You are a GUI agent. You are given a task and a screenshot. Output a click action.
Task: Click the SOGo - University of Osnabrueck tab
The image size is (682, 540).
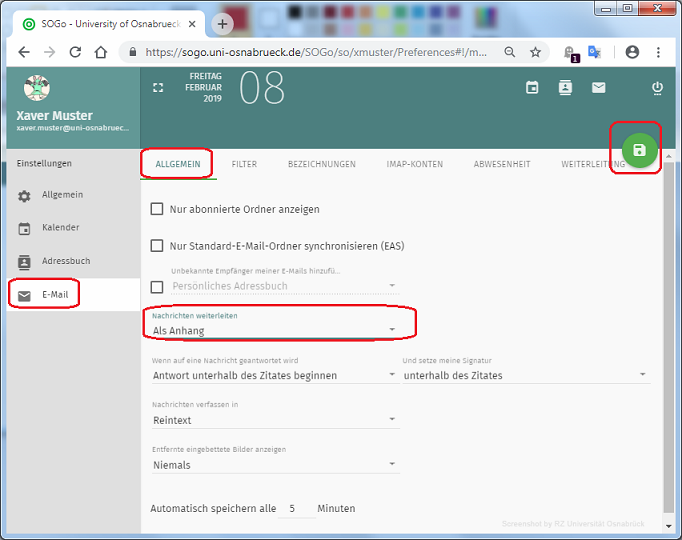point(109,24)
